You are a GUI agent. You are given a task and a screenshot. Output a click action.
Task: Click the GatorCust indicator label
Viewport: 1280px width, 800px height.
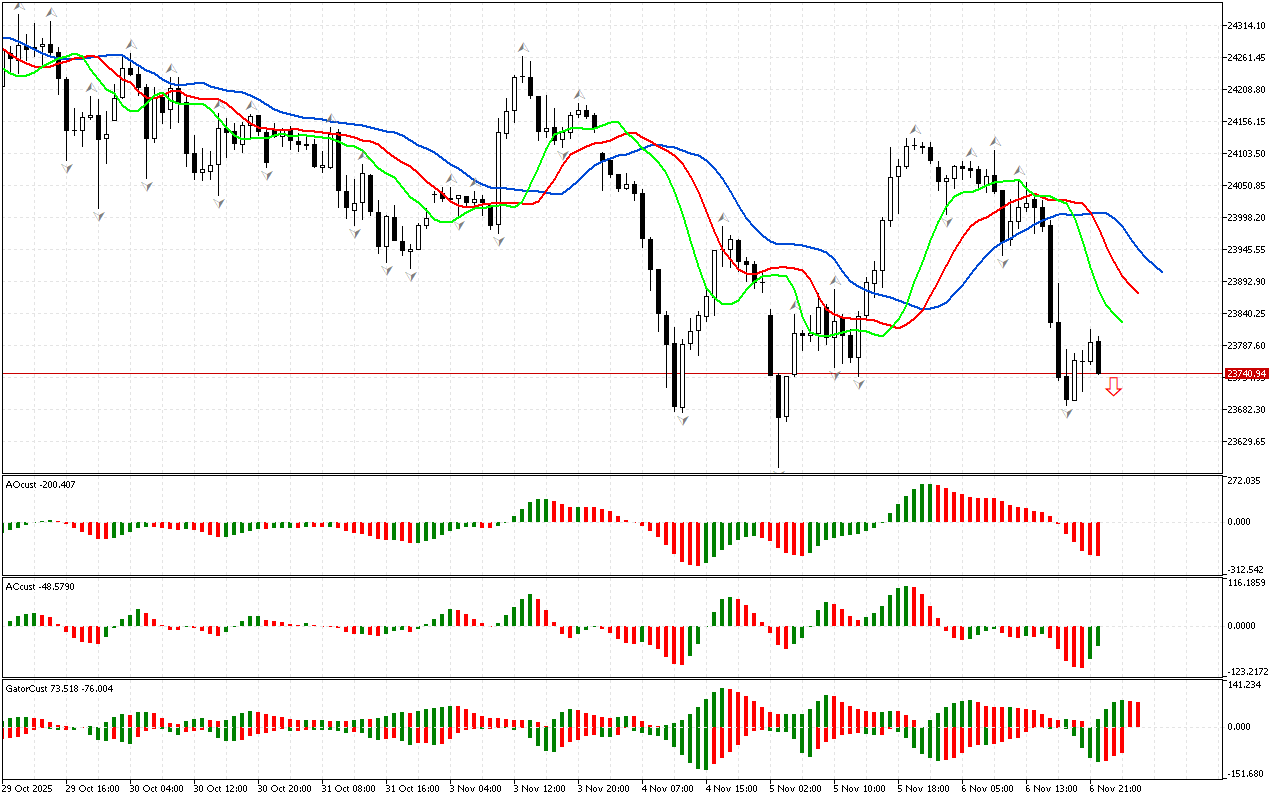59,688
